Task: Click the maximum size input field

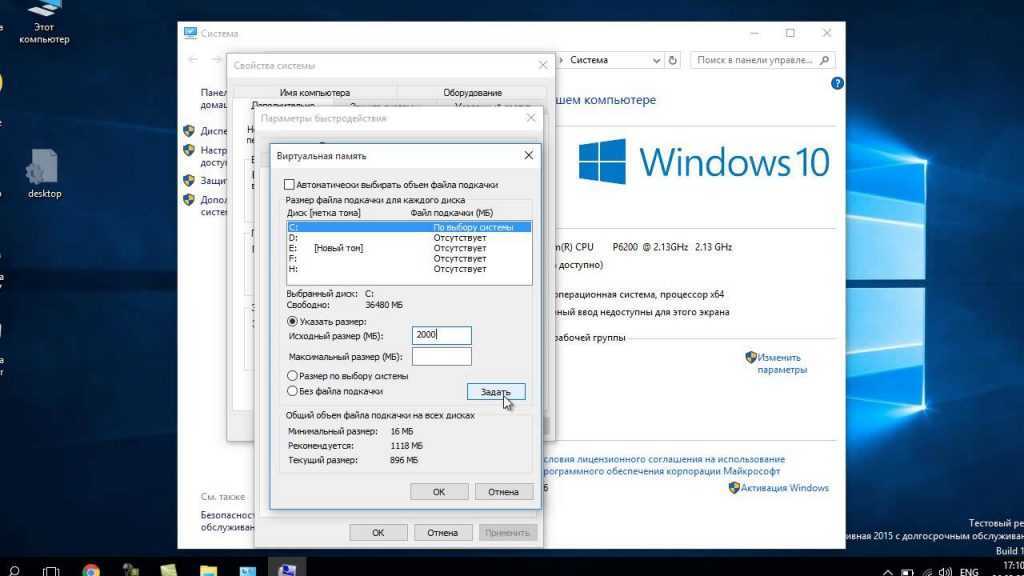Action: (441, 357)
